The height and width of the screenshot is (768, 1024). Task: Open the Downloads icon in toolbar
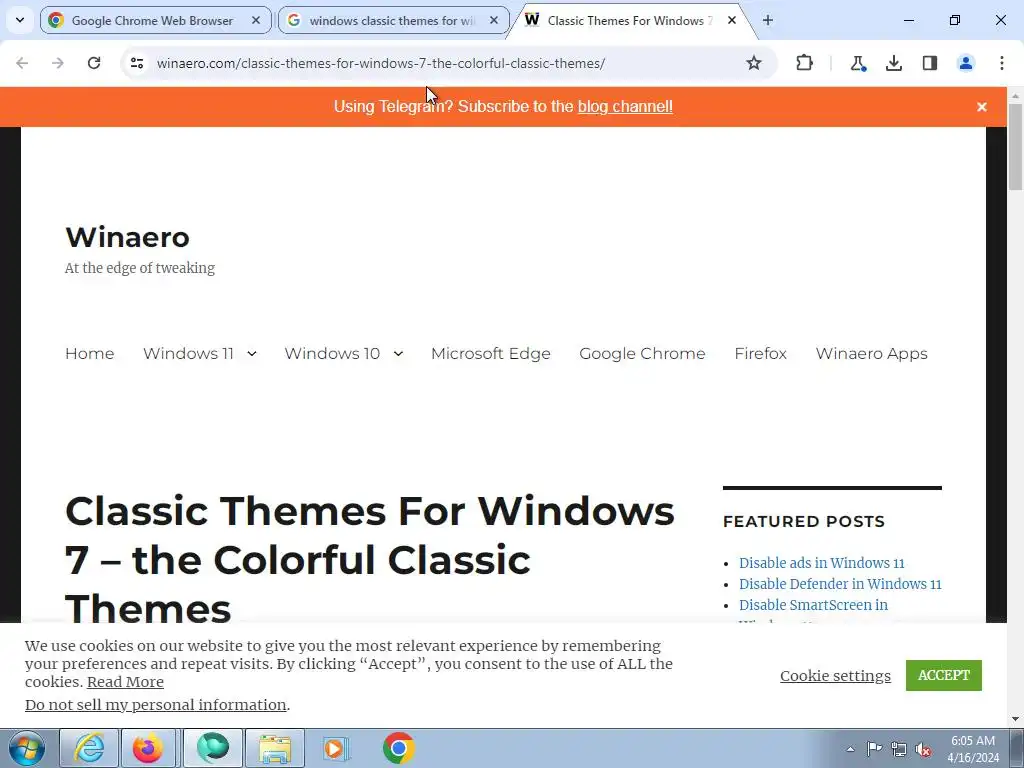point(893,63)
